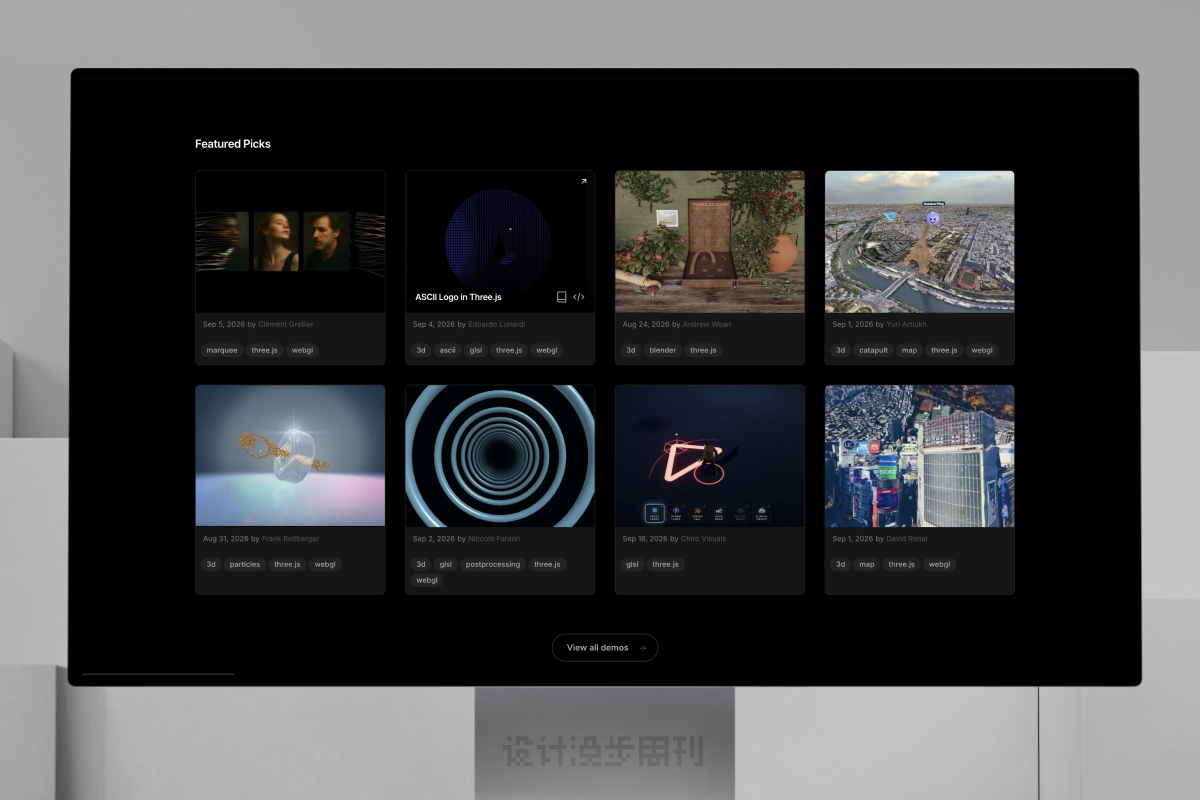The width and height of the screenshot is (1200, 800).
Task: Open the source code icon on ASCII Logo card
Action: (579, 297)
